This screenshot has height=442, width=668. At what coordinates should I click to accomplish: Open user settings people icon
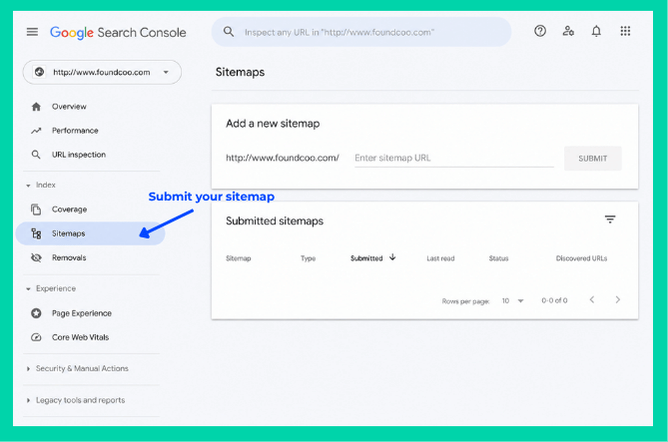point(568,31)
